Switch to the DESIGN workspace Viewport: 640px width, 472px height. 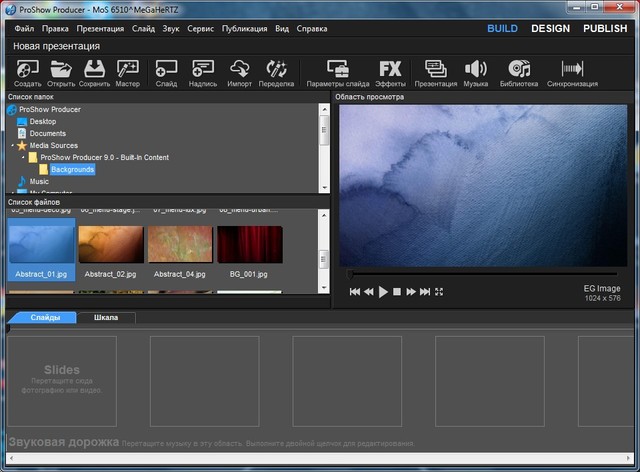tap(550, 29)
